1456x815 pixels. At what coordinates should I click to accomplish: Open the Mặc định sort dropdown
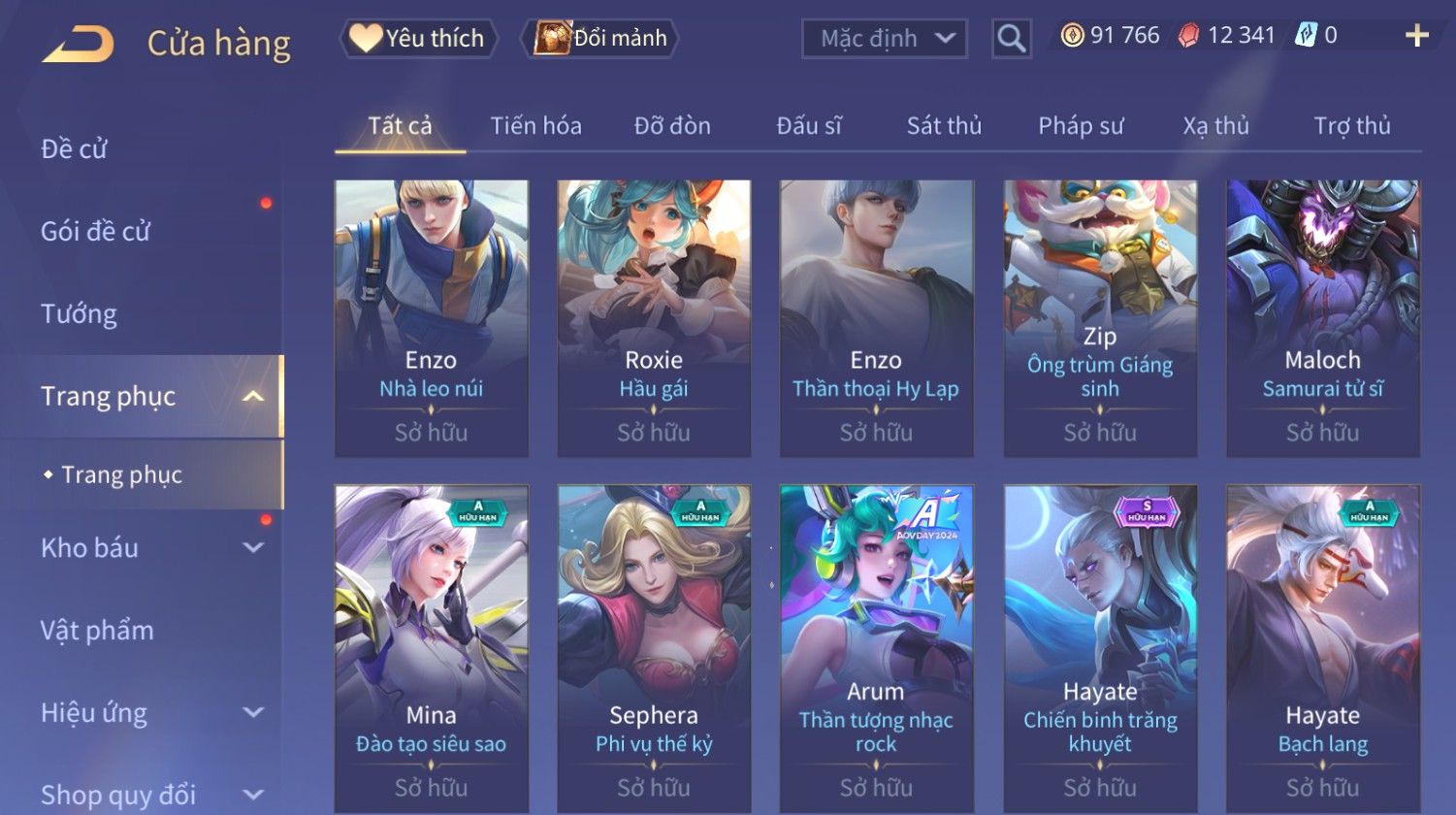(x=885, y=39)
